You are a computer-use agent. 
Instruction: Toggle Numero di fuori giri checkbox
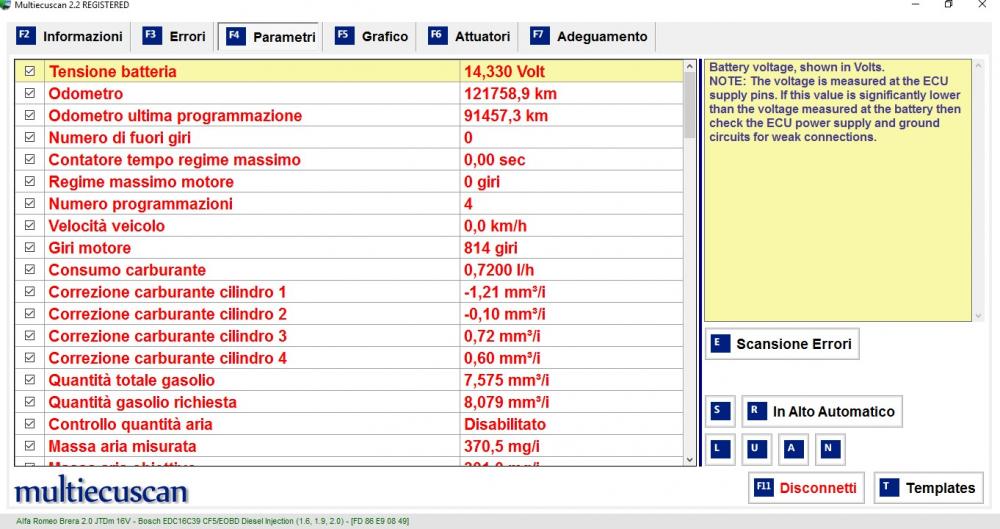click(x=30, y=137)
